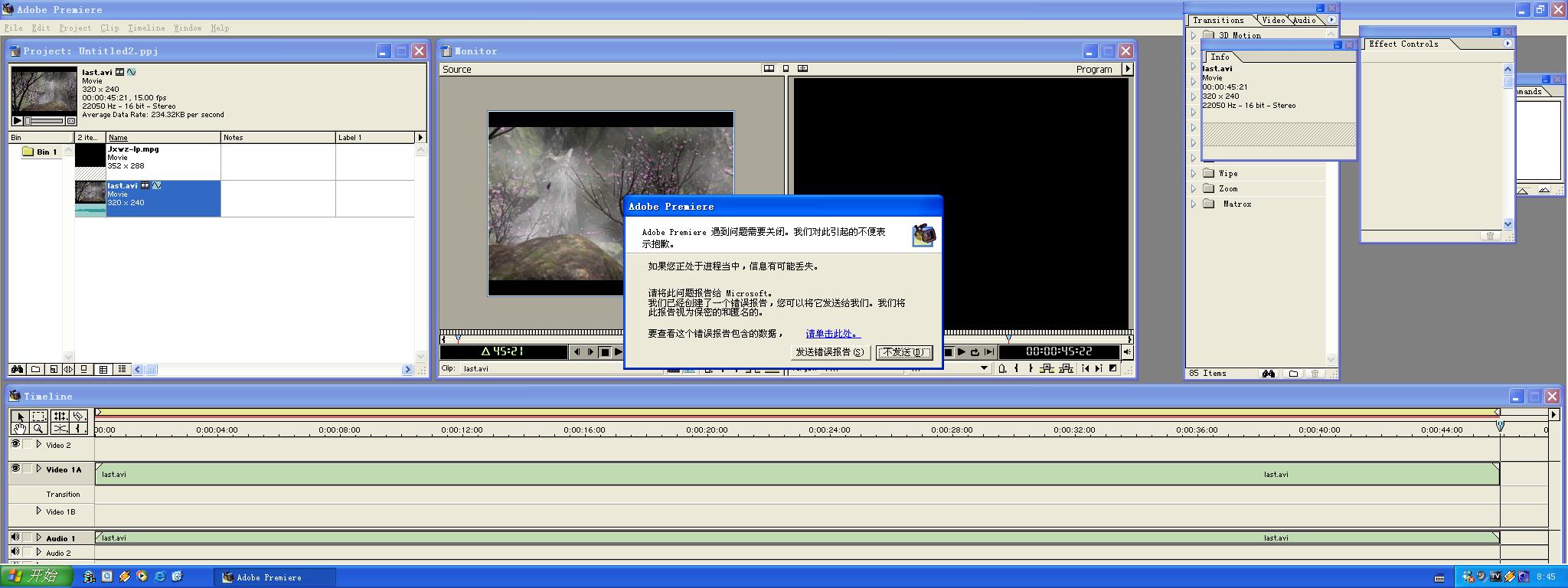
Task: Click 不发送 button in error dialog
Action: pos(904,352)
